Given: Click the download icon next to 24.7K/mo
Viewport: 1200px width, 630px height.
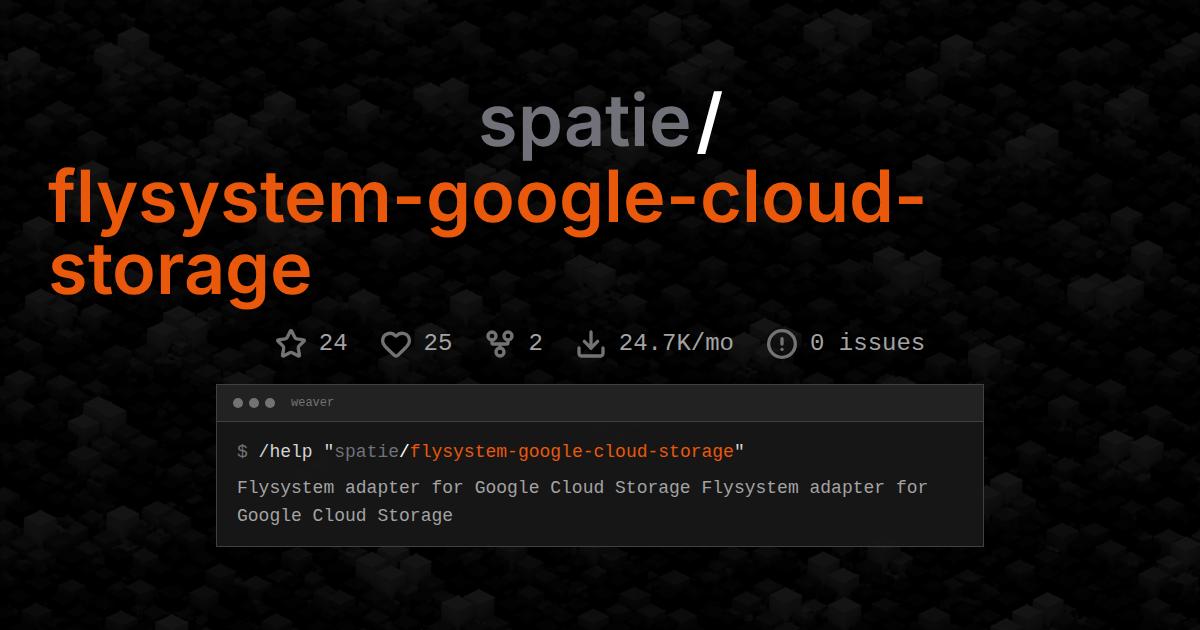Looking at the screenshot, I should (x=591, y=343).
